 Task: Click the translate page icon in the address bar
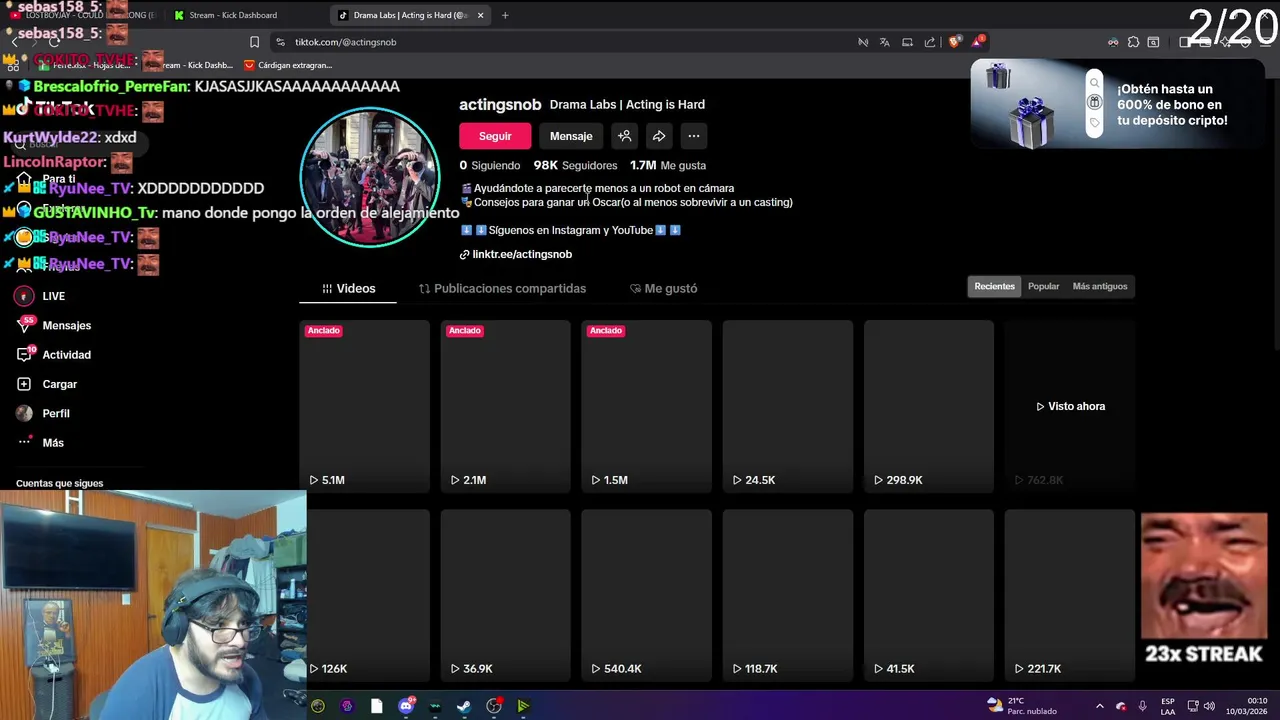point(885,42)
